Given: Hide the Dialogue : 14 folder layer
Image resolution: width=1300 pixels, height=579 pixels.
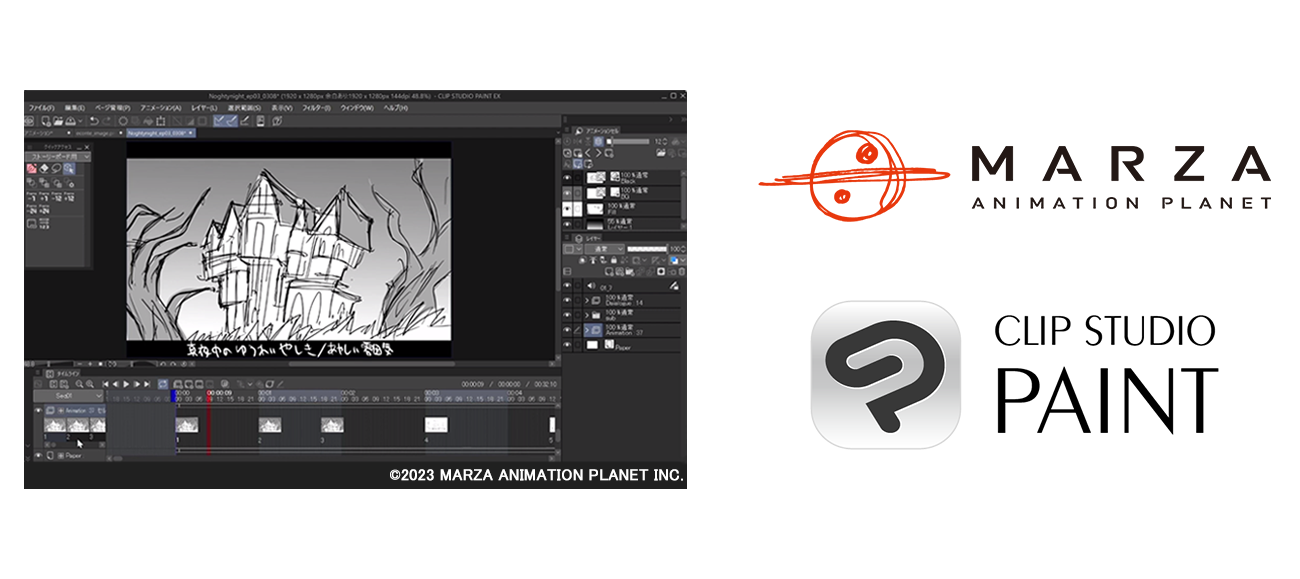Looking at the screenshot, I should (x=566, y=300).
